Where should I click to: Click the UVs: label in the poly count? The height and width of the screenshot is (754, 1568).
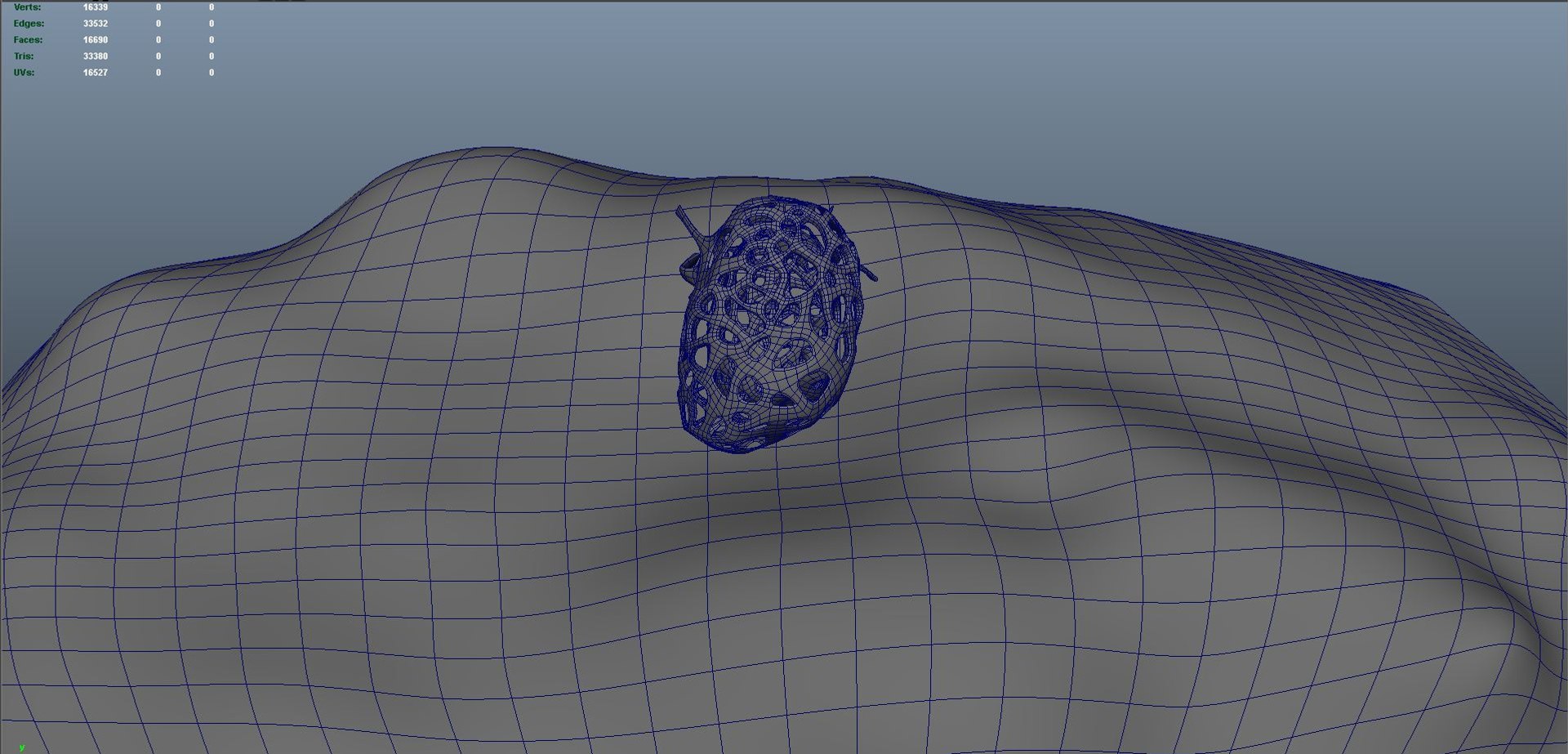coord(24,73)
